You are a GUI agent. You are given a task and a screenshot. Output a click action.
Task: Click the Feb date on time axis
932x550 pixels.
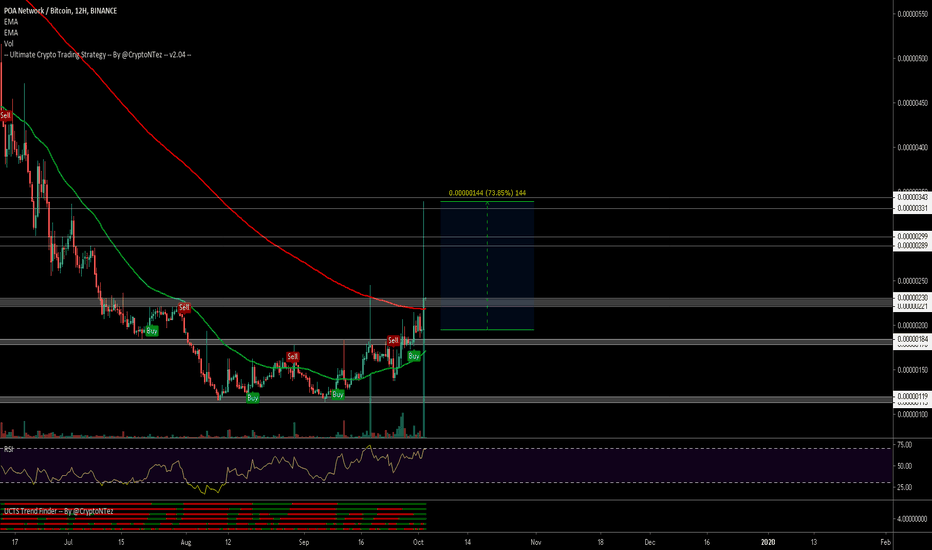(885, 542)
